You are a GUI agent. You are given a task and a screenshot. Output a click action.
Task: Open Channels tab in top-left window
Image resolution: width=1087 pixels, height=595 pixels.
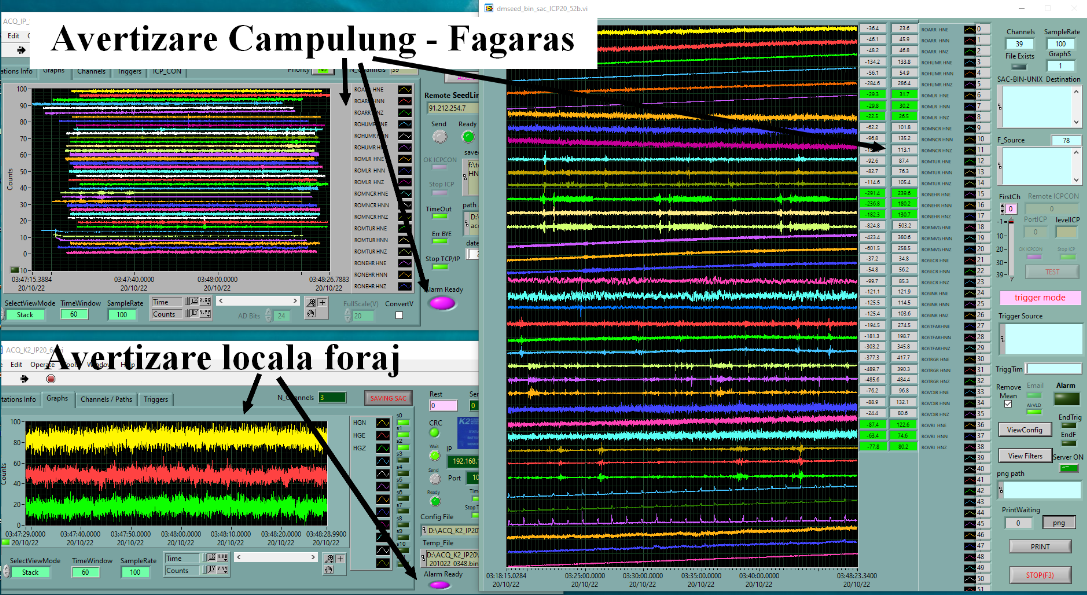(92, 71)
